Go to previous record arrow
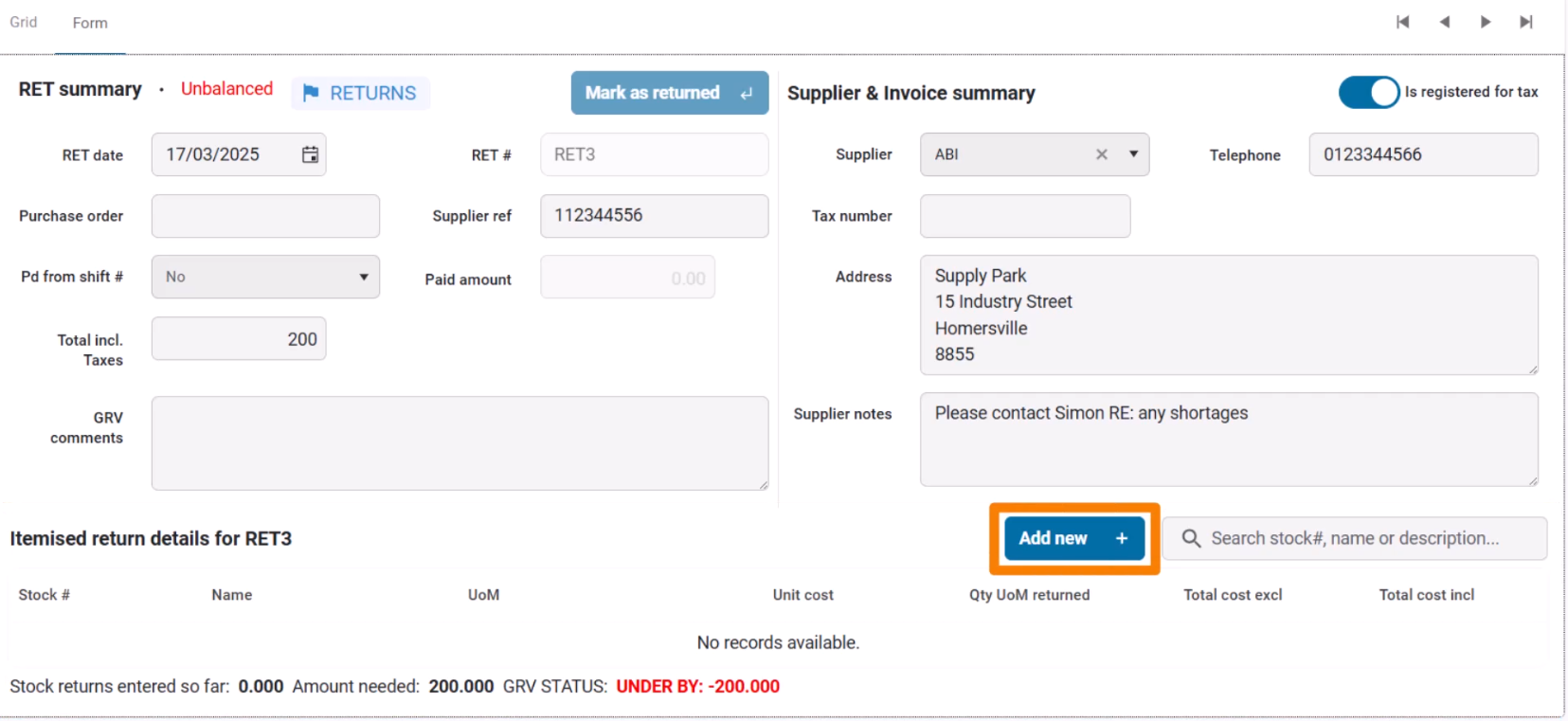This screenshot has height=721, width=1568. point(1445,22)
